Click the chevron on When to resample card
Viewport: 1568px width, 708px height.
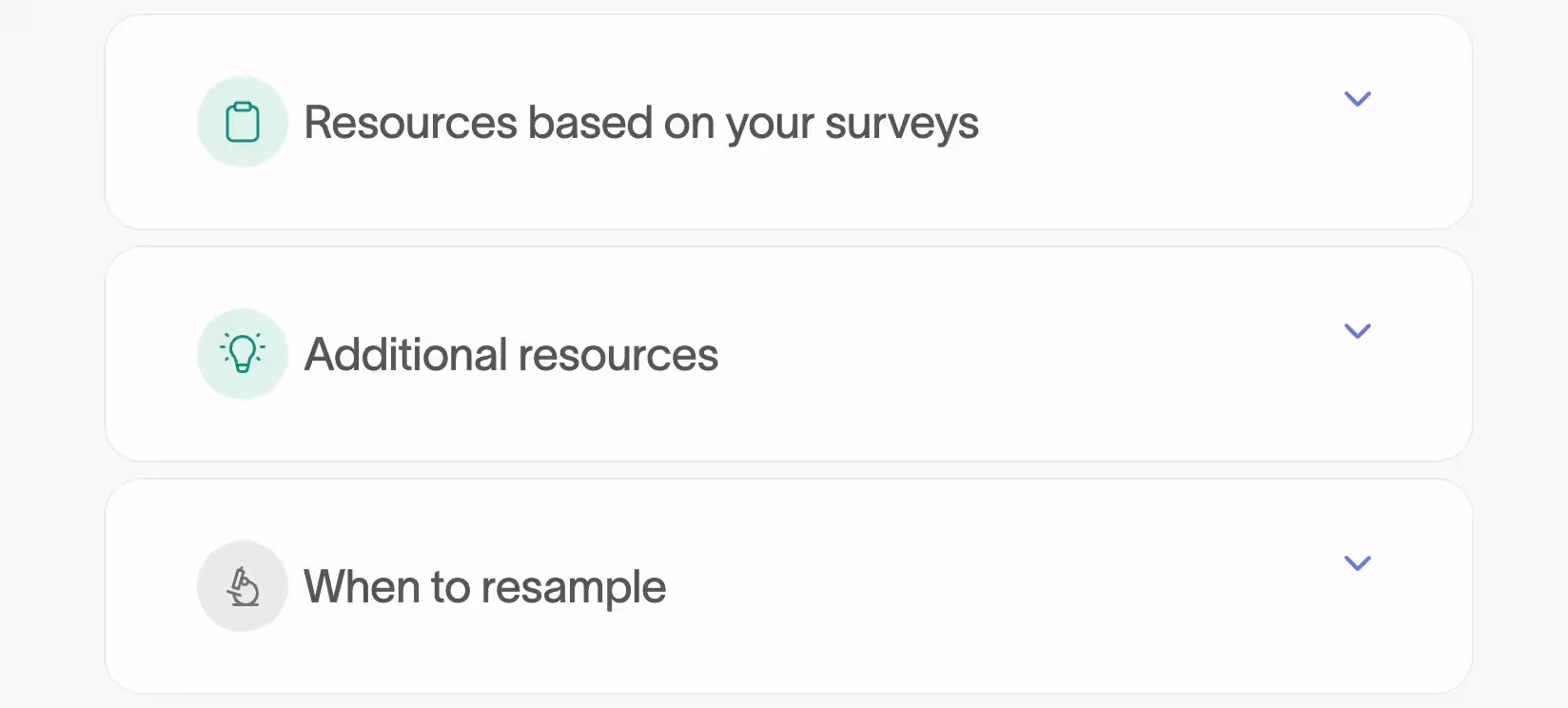(1358, 562)
